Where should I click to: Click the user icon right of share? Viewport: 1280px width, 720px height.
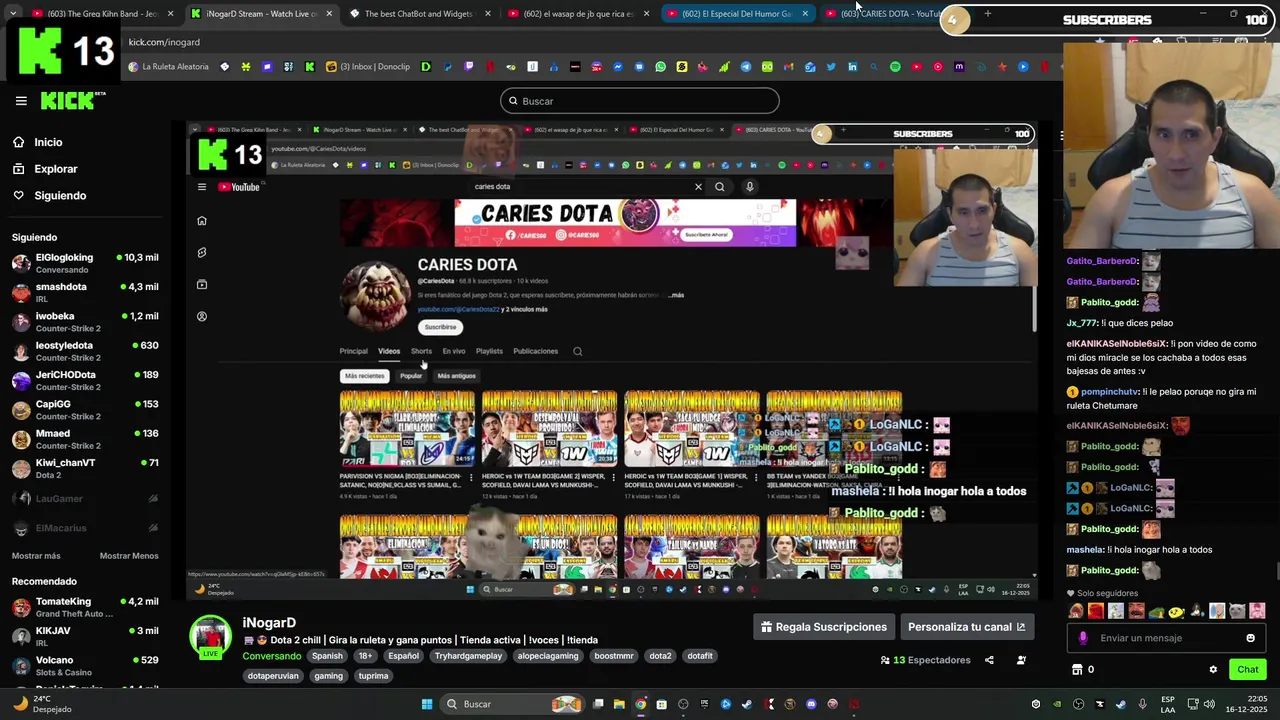(x=1021, y=660)
